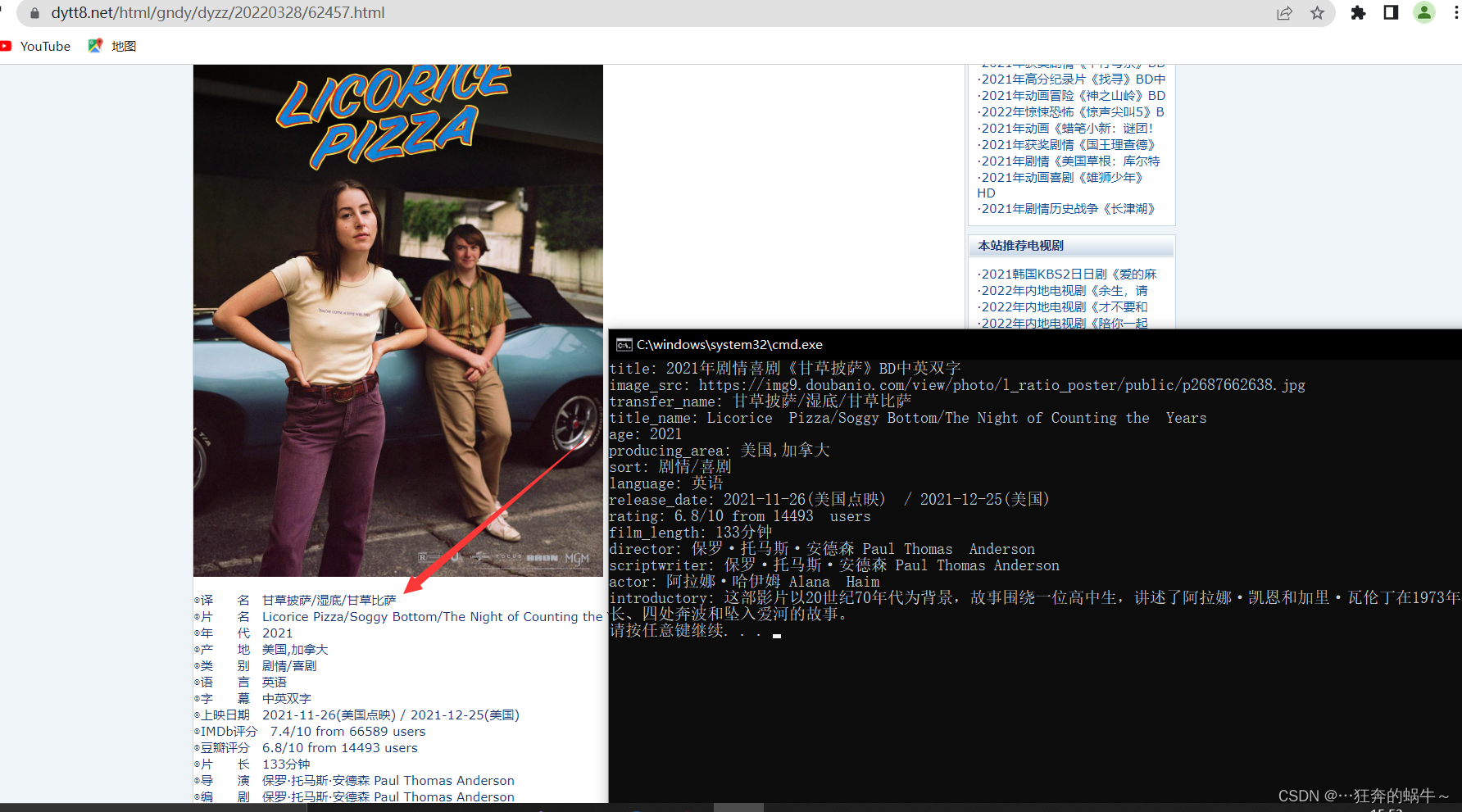Click the region text 美国,加拿大 on the page

point(295,650)
